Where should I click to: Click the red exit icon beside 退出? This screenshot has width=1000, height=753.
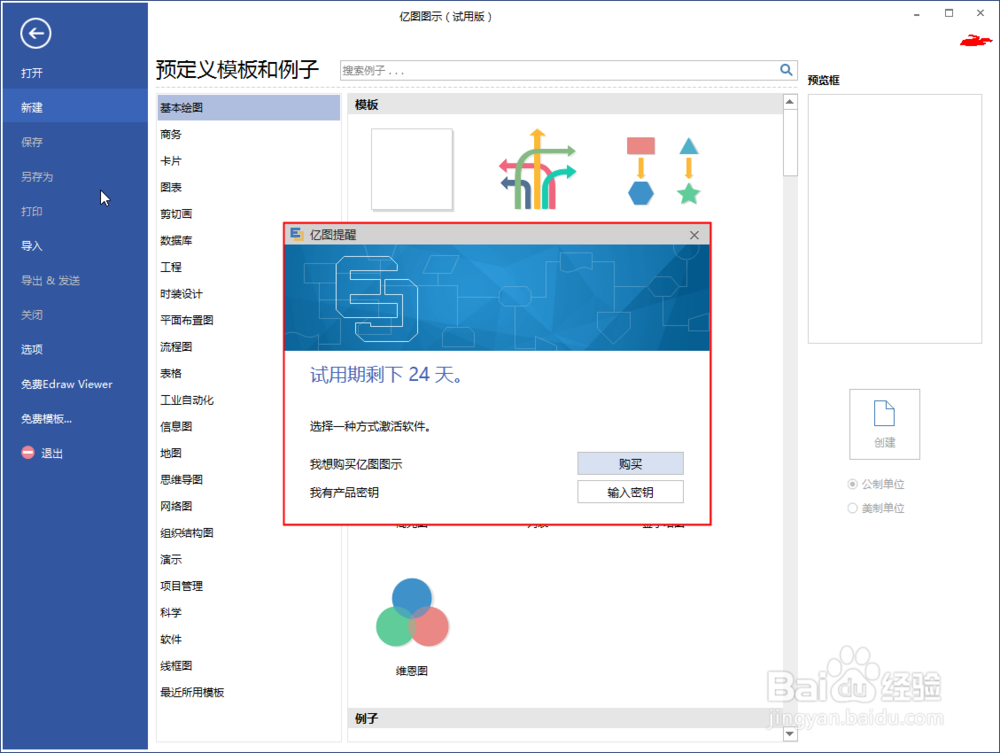pos(27,452)
